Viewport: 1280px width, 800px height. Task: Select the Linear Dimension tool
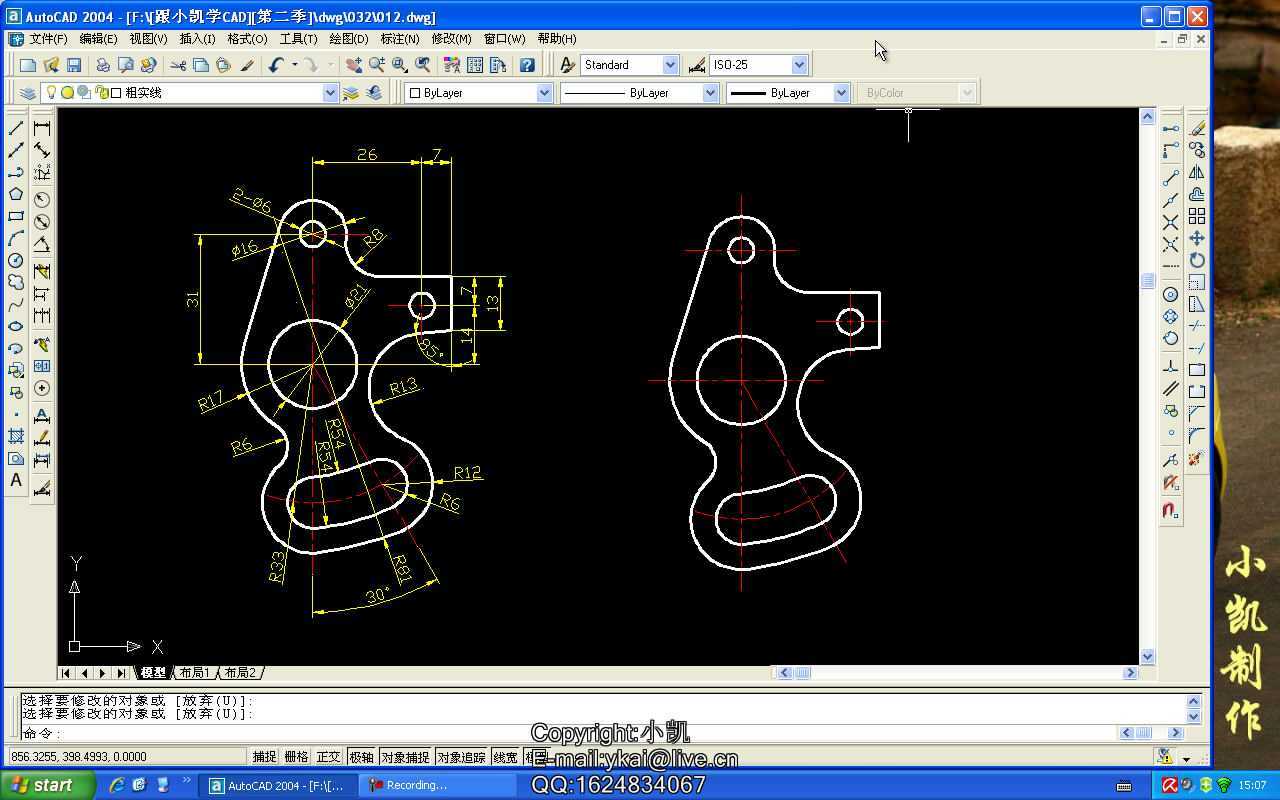coord(42,128)
